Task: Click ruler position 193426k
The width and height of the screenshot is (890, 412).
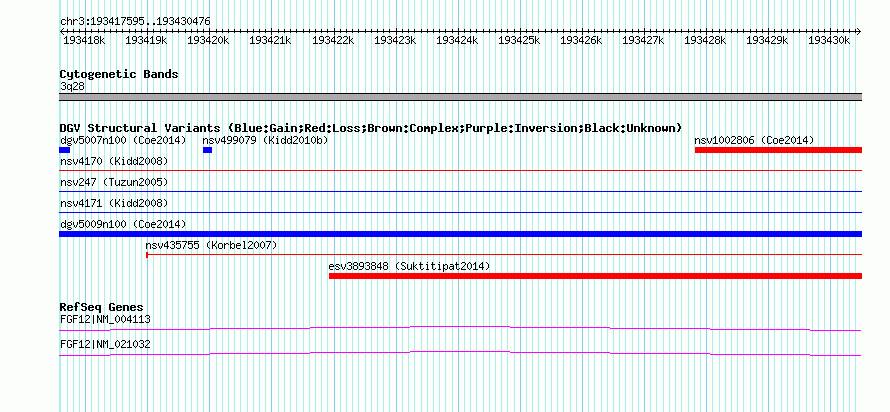Action: tap(581, 40)
